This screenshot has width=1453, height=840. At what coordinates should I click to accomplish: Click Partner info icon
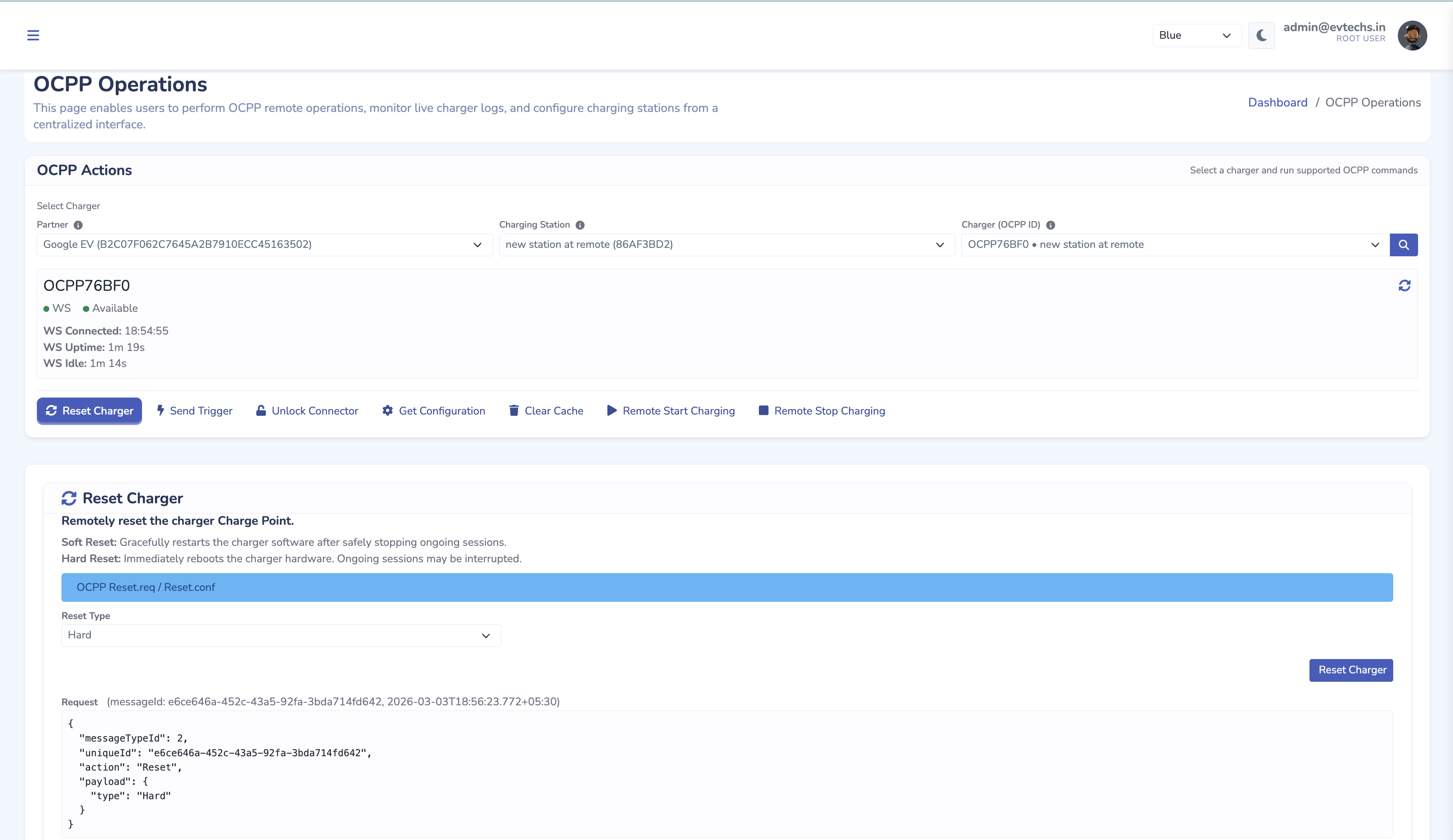point(78,225)
